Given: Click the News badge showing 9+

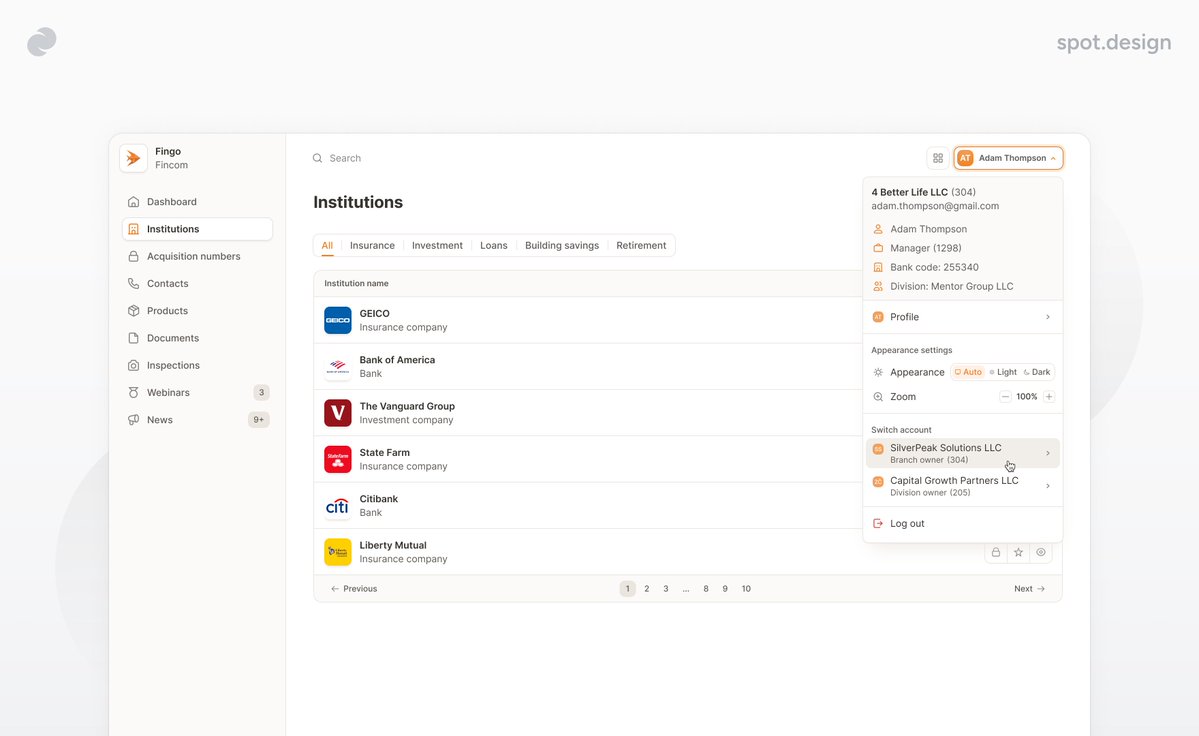Looking at the screenshot, I should [x=259, y=420].
